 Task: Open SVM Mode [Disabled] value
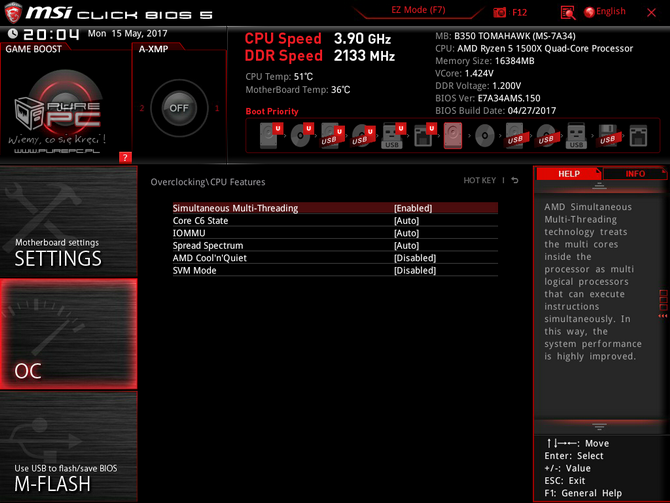pyautogui.click(x=415, y=270)
